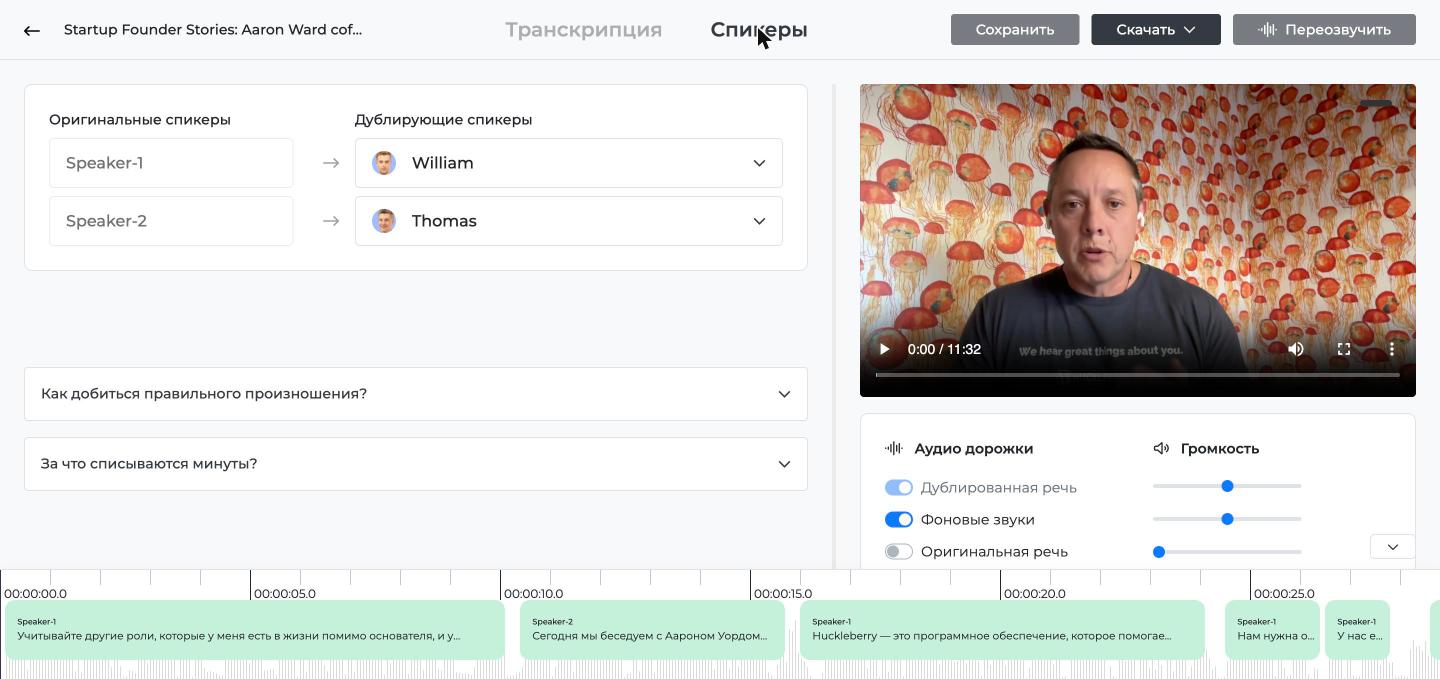Click the video progress bar

[x=1138, y=375]
